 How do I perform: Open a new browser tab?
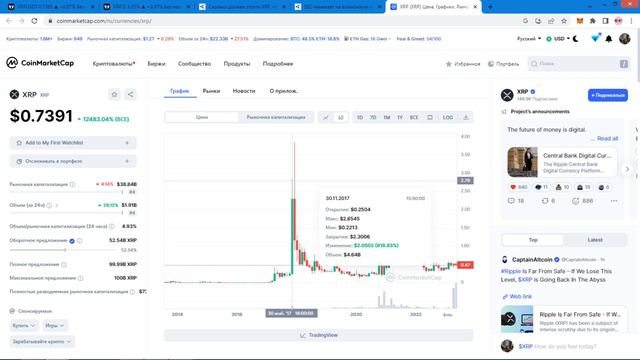(x=490, y=7)
